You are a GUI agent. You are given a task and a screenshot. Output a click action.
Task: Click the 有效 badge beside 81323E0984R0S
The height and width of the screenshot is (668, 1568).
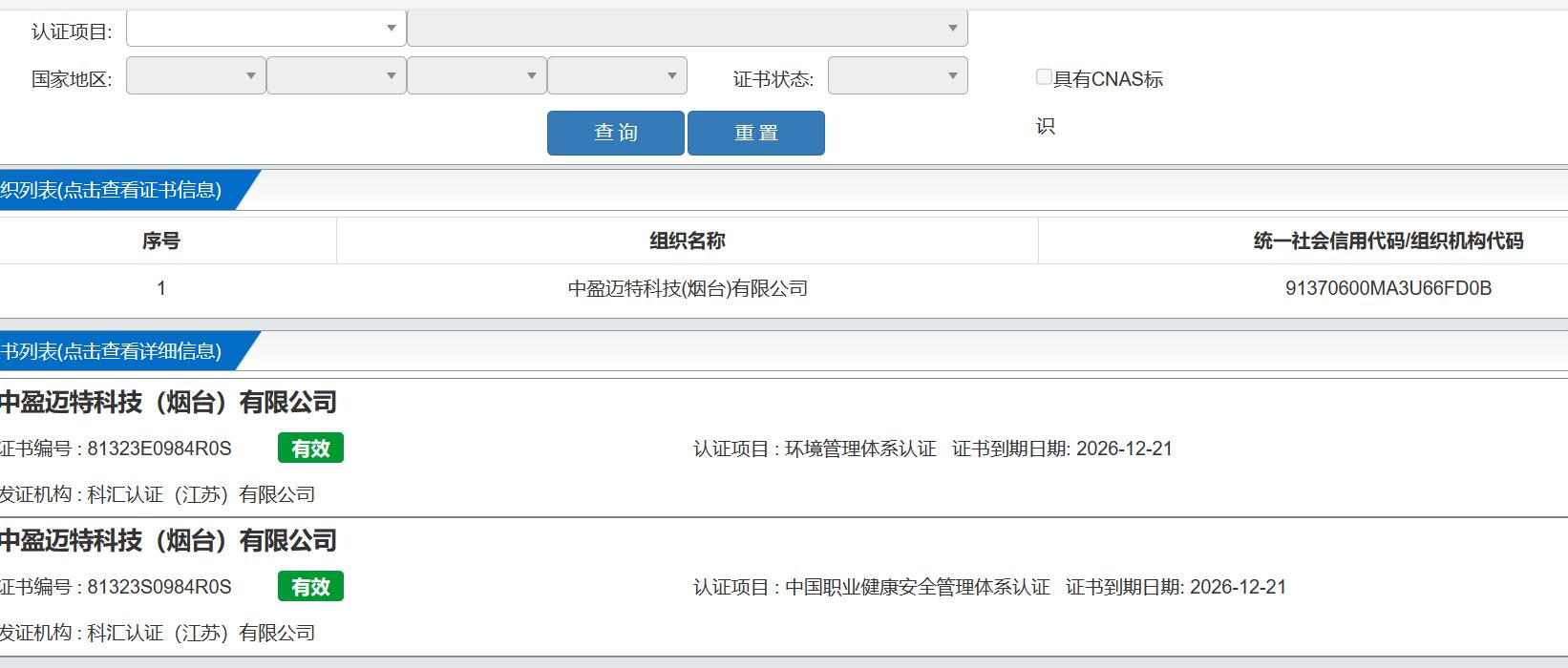310,449
